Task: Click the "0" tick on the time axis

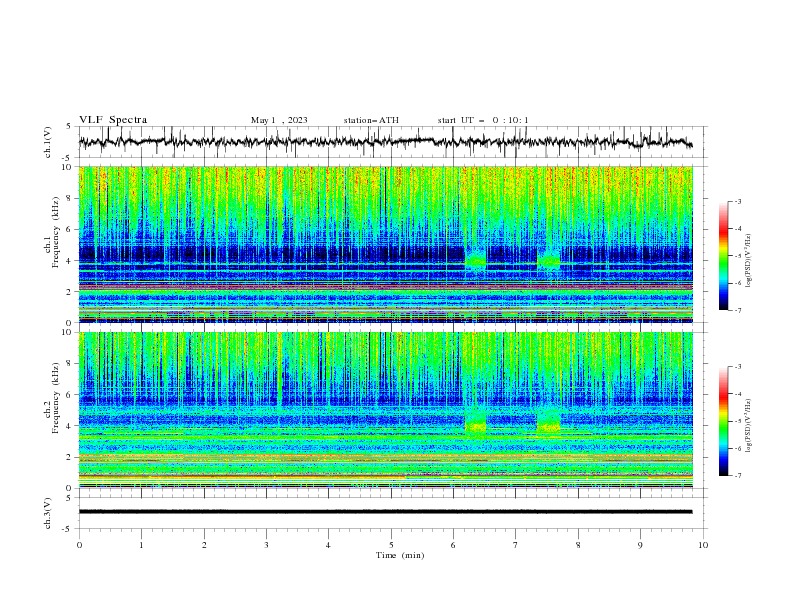Action: click(x=79, y=545)
